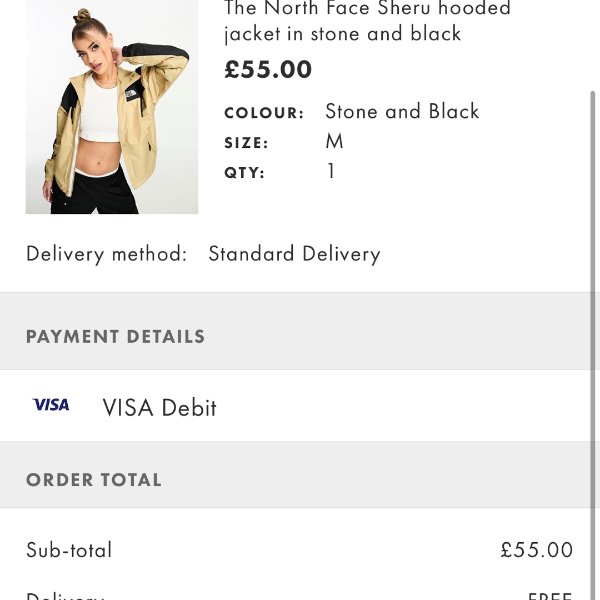Click the Sub-total label

click(x=69, y=550)
